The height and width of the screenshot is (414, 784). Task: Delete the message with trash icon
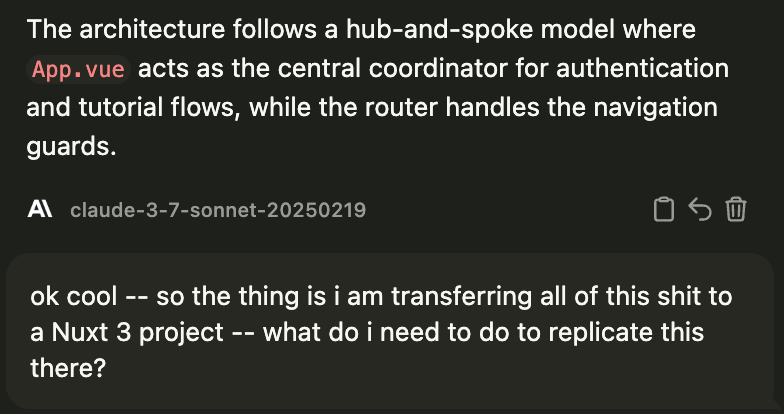(736, 209)
